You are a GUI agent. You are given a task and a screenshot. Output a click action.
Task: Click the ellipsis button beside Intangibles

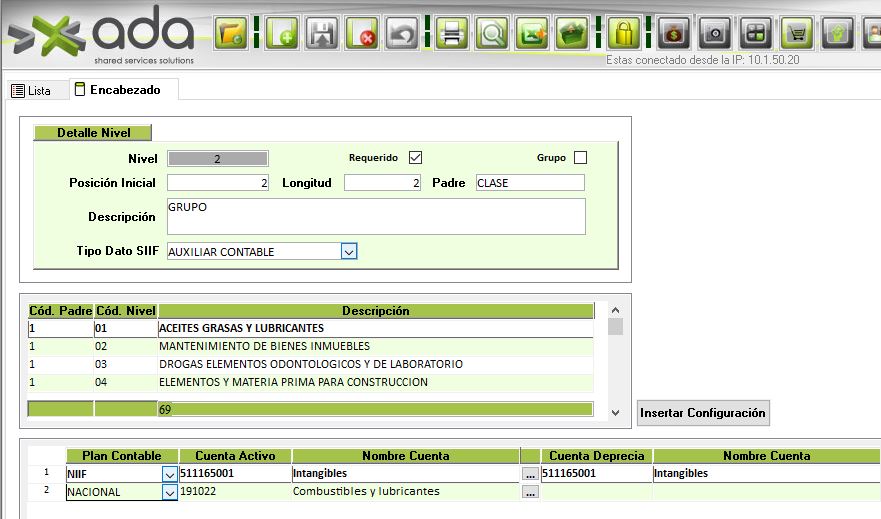click(x=530, y=474)
